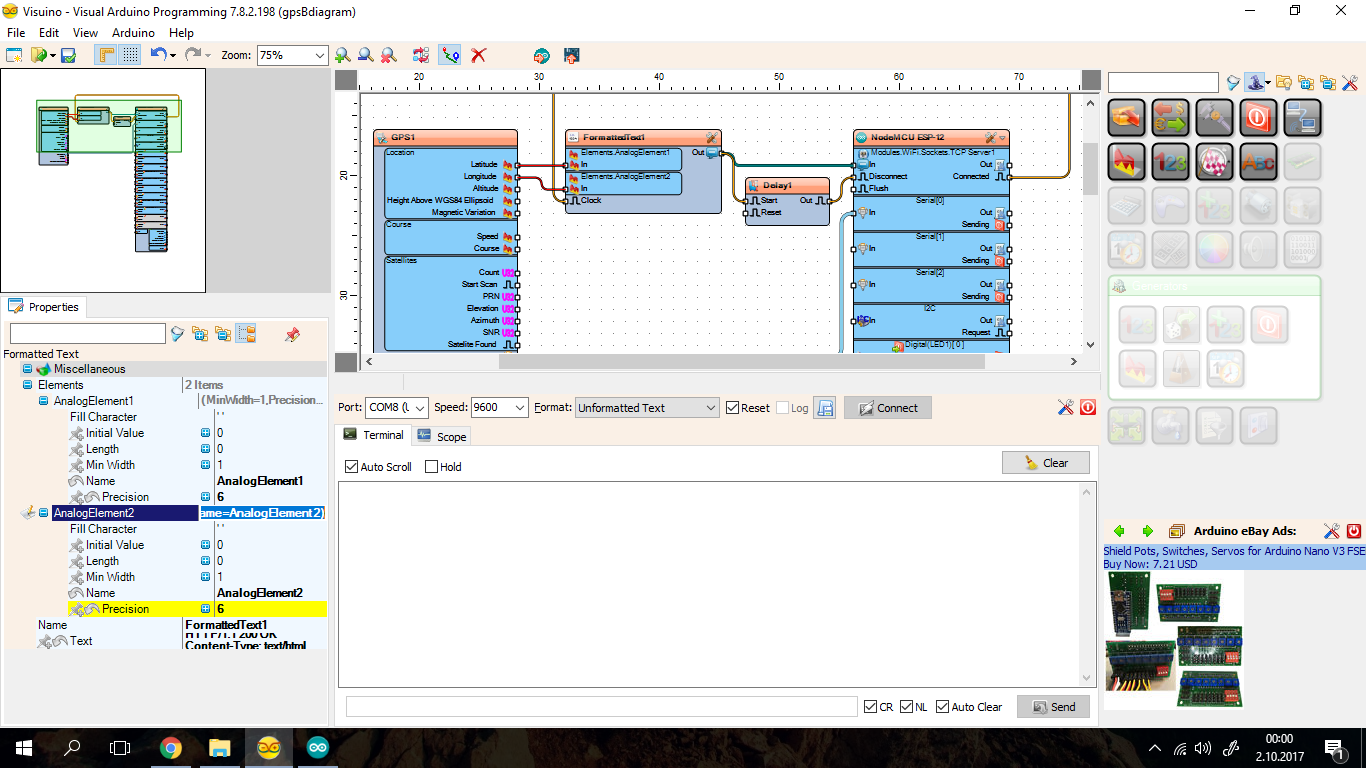Screen dimensions: 1366x768
Task: Toggle the grid display icon
Action: tap(130, 55)
